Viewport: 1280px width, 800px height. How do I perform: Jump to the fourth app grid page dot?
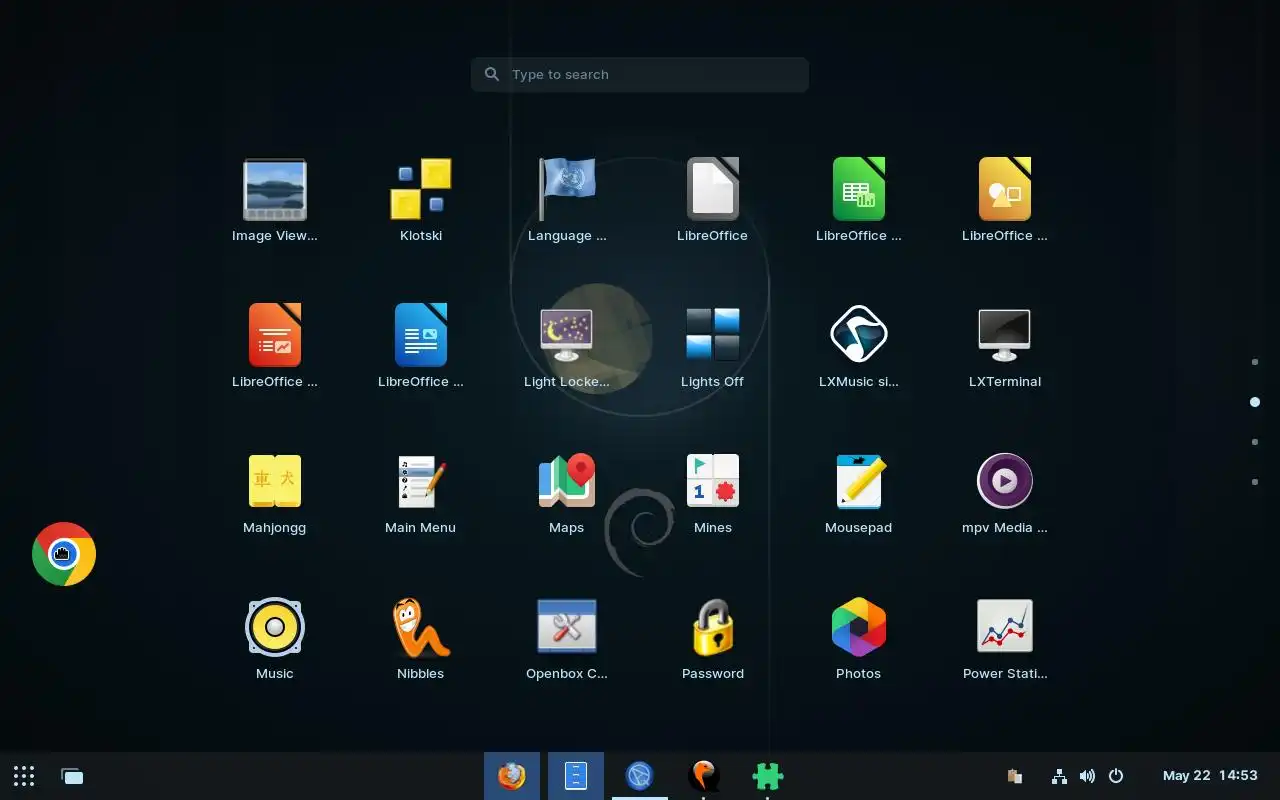1255,482
